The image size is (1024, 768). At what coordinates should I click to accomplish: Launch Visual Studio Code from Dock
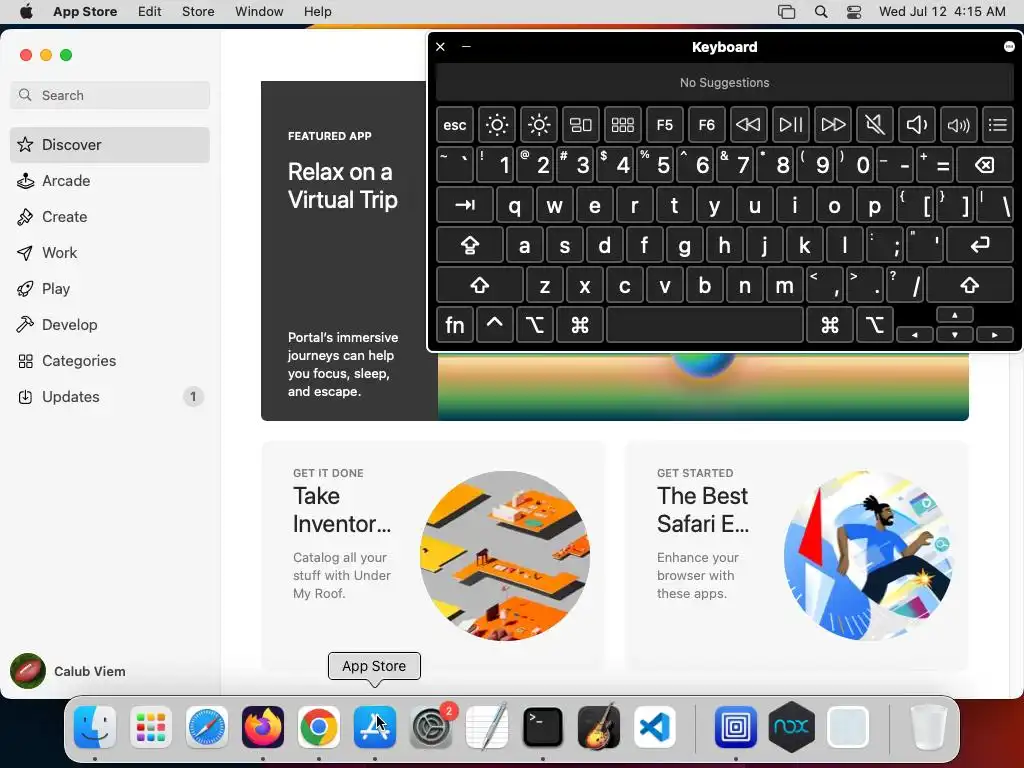click(655, 727)
